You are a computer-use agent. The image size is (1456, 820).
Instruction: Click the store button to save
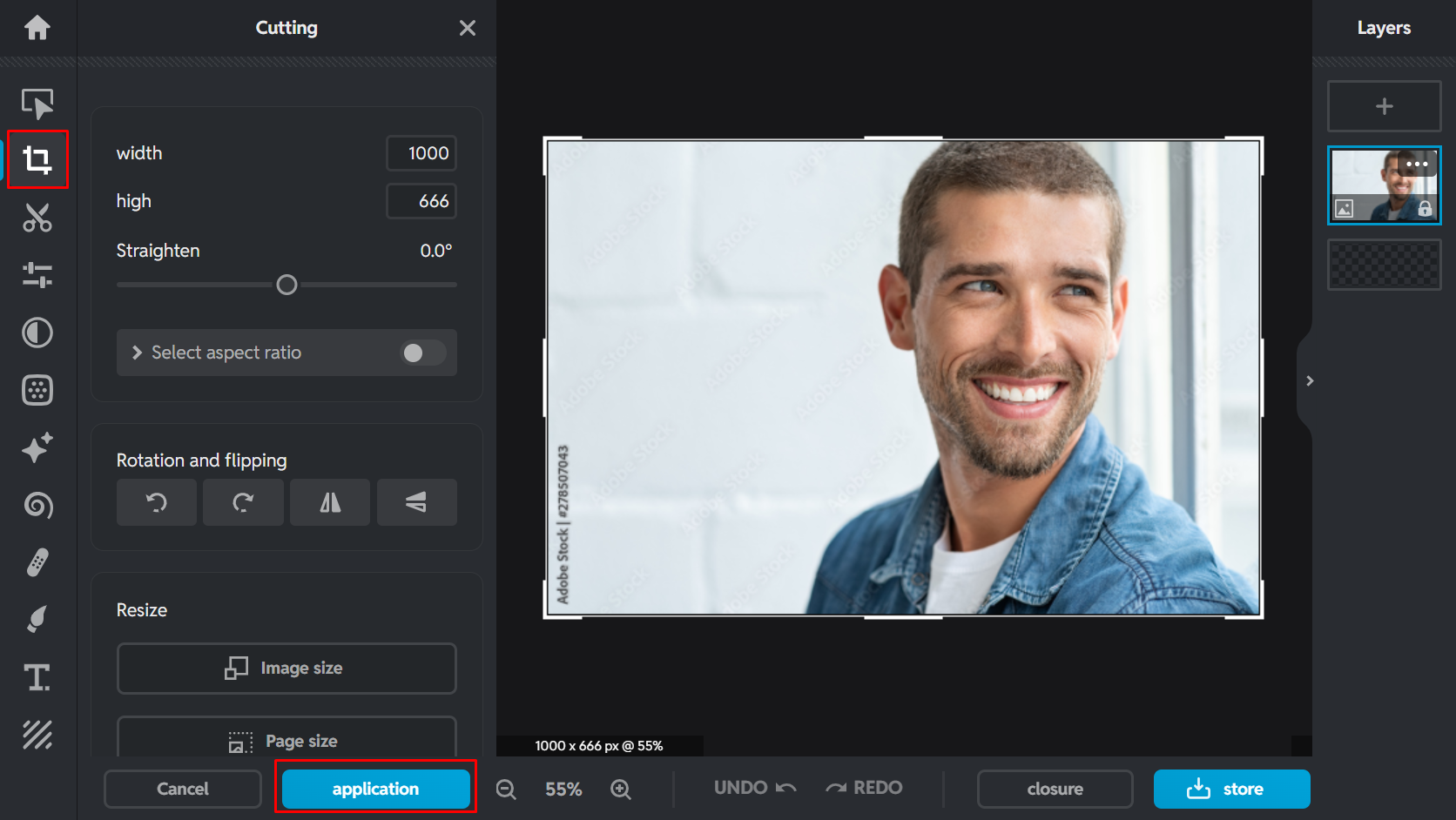pyautogui.click(x=1231, y=789)
